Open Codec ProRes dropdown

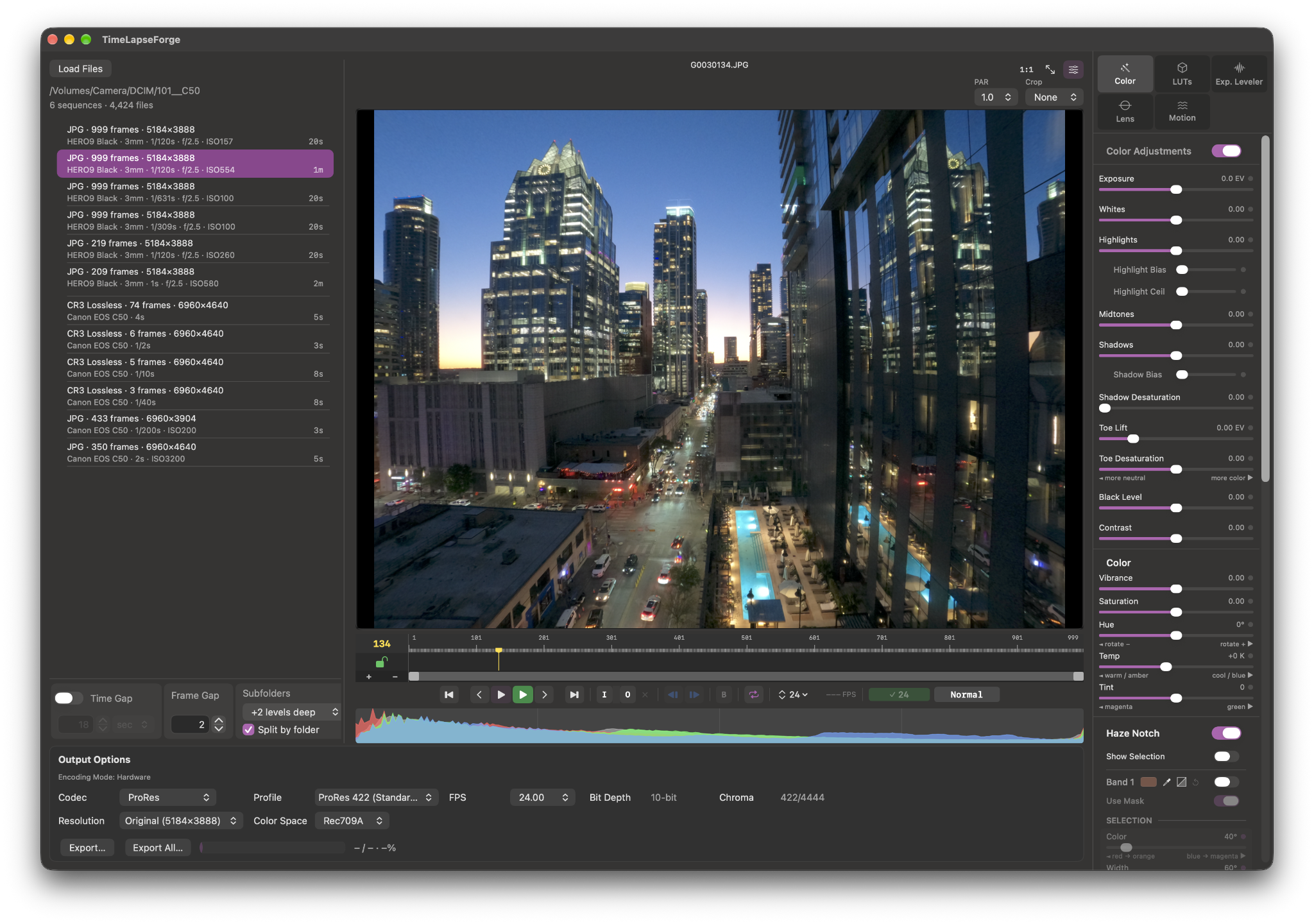pos(167,797)
